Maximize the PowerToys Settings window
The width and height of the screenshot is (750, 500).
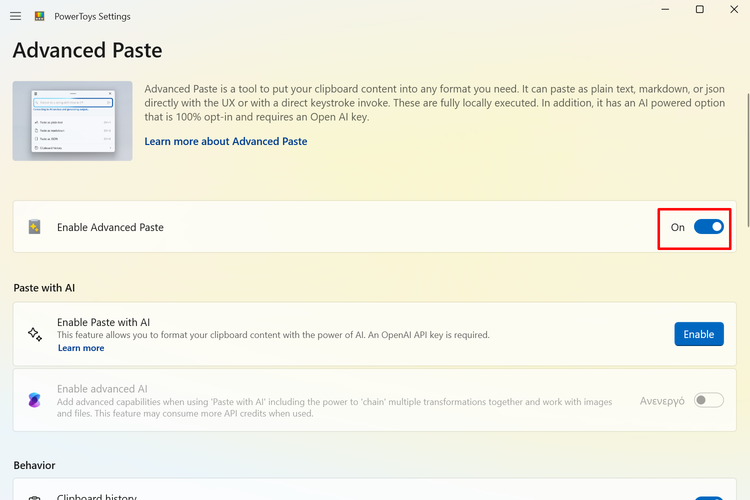click(x=699, y=9)
